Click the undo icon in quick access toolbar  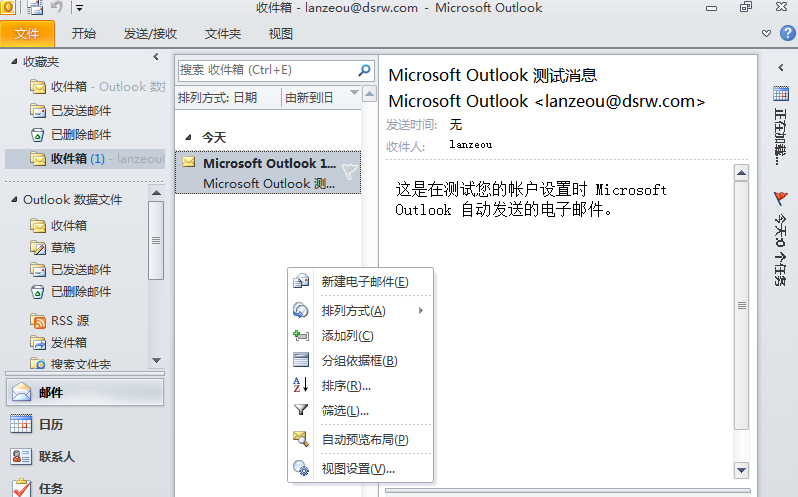click(x=56, y=7)
